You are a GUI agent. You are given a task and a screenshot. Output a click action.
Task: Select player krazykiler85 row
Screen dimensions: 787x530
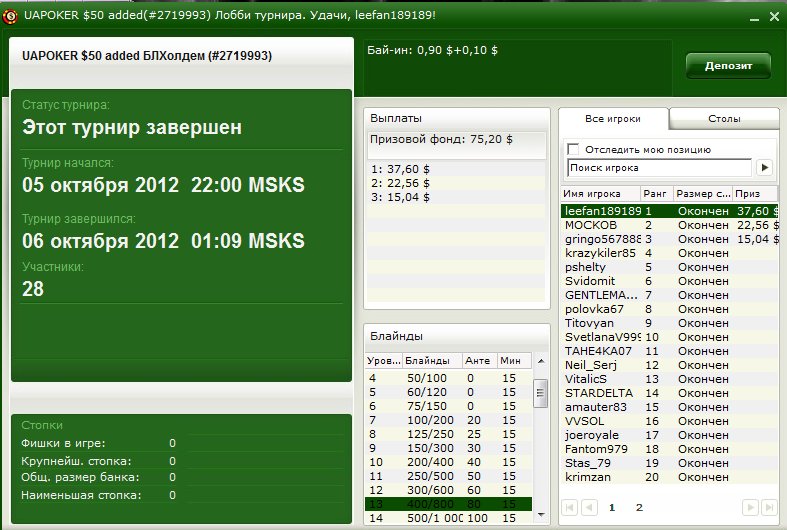pos(670,253)
